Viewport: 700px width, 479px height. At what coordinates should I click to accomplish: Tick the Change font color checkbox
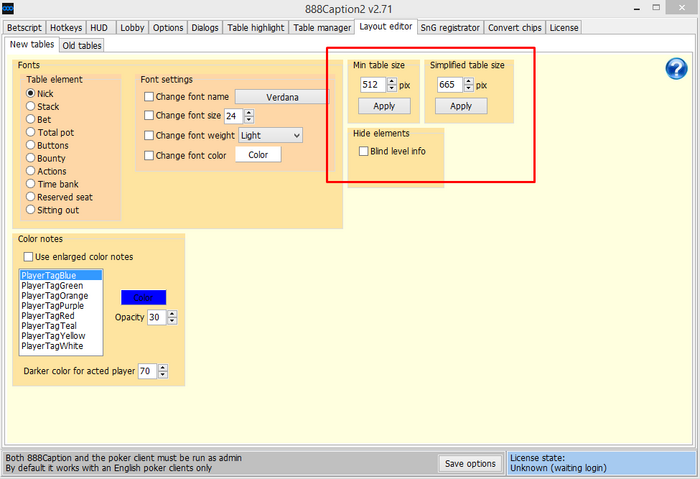(149, 155)
